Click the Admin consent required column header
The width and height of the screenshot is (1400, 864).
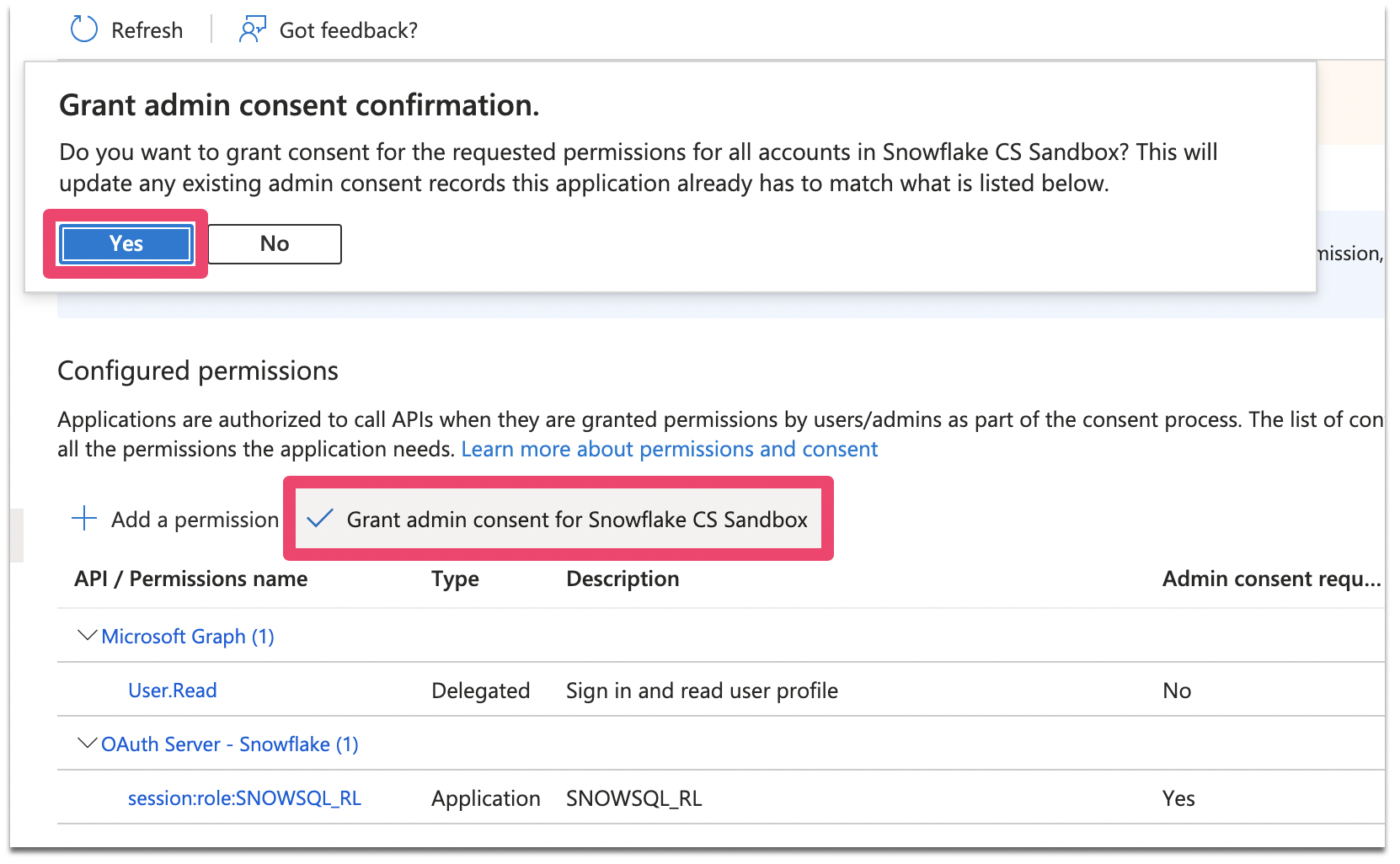tap(1270, 579)
